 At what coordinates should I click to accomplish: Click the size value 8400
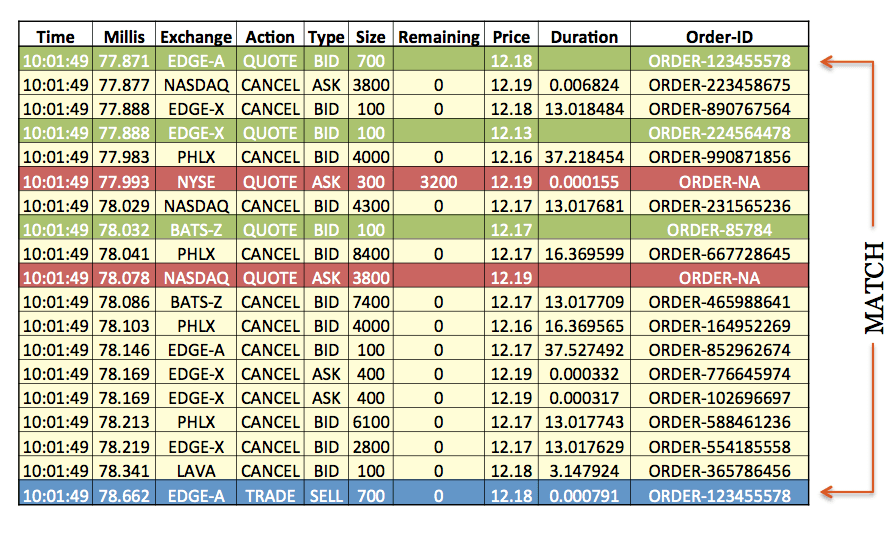371,254
